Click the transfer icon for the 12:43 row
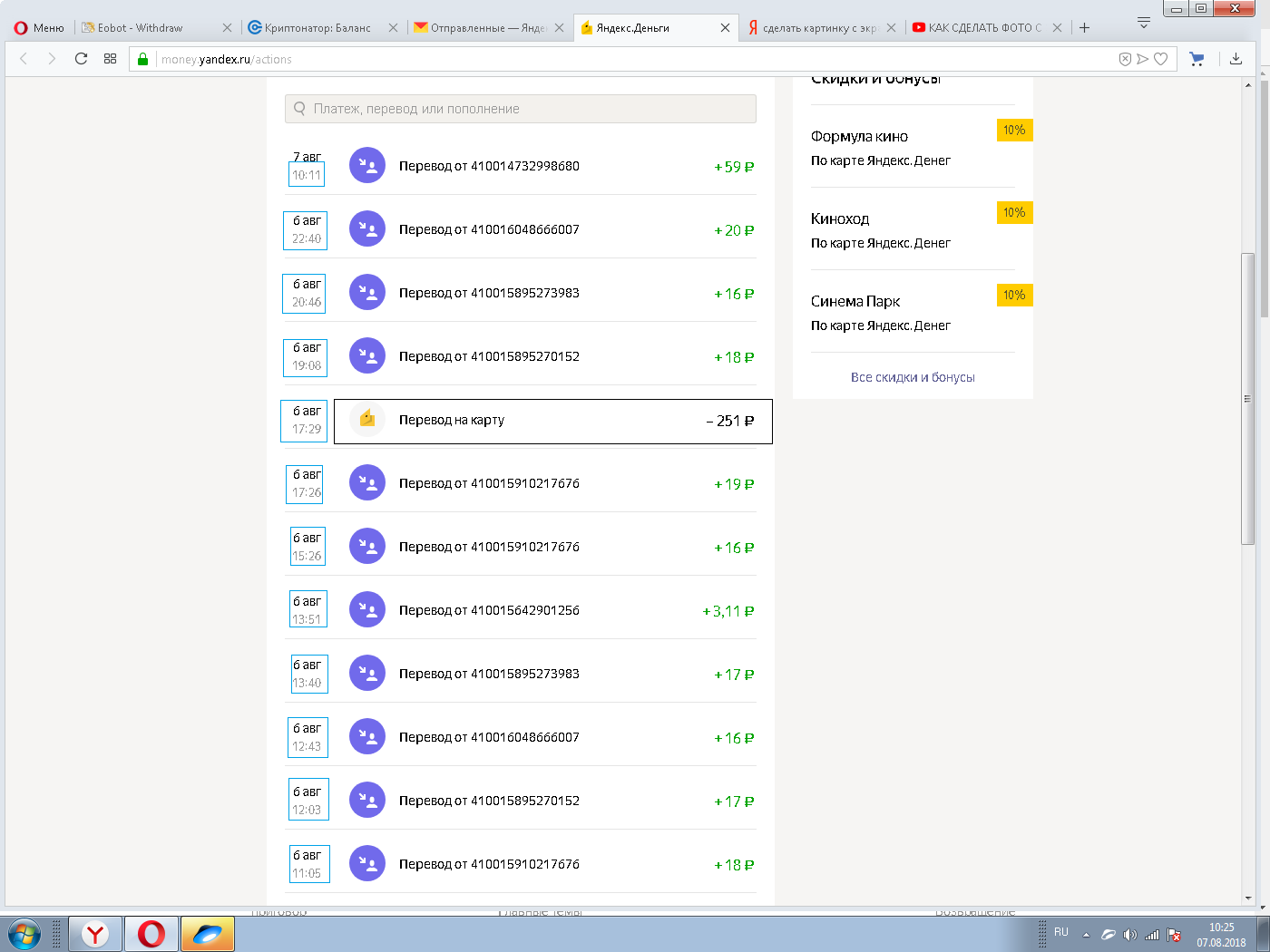 (x=367, y=736)
